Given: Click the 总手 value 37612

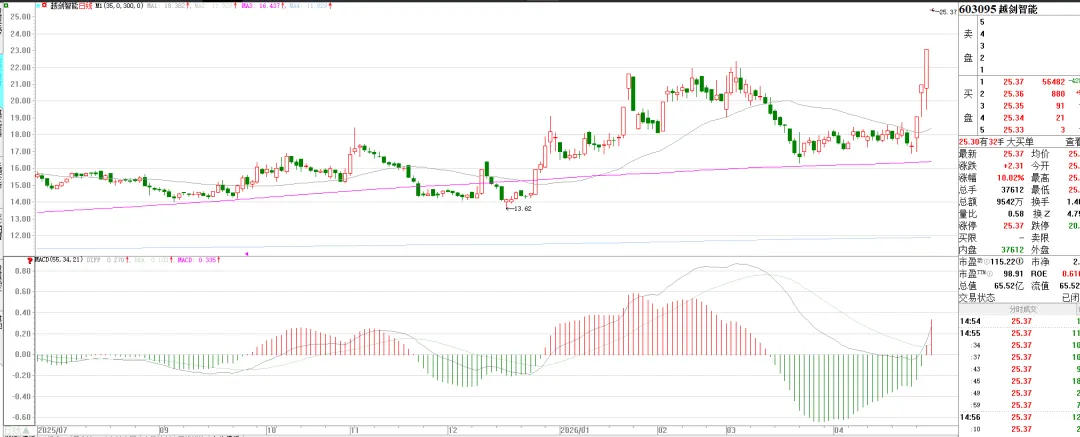Looking at the screenshot, I should point(1012,190).
